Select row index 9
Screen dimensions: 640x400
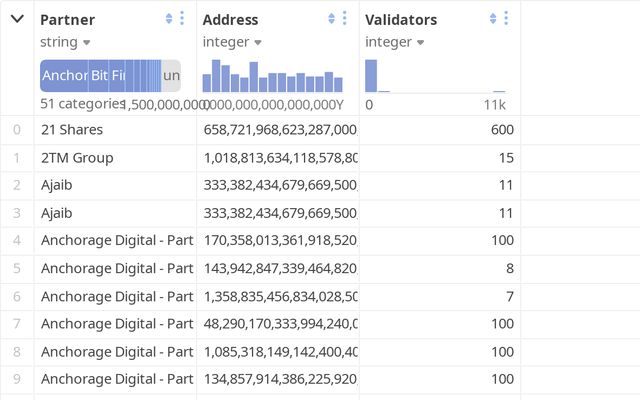click(16, 379)
